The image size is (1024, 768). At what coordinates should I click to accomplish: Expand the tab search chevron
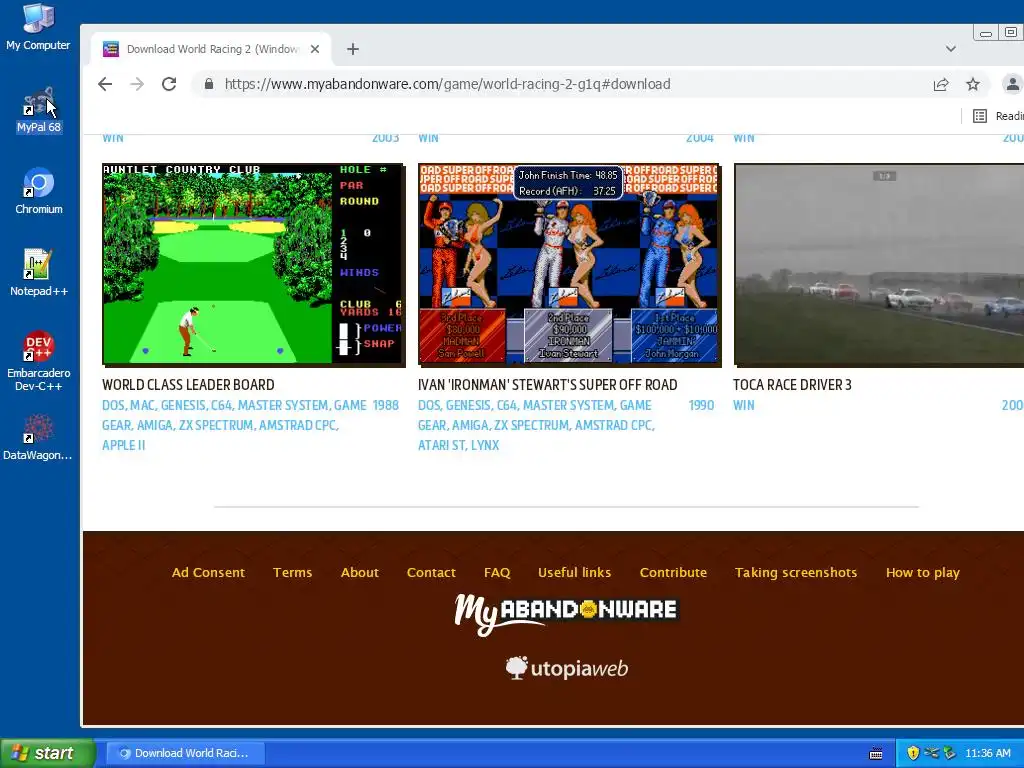[x=951, y=49]
